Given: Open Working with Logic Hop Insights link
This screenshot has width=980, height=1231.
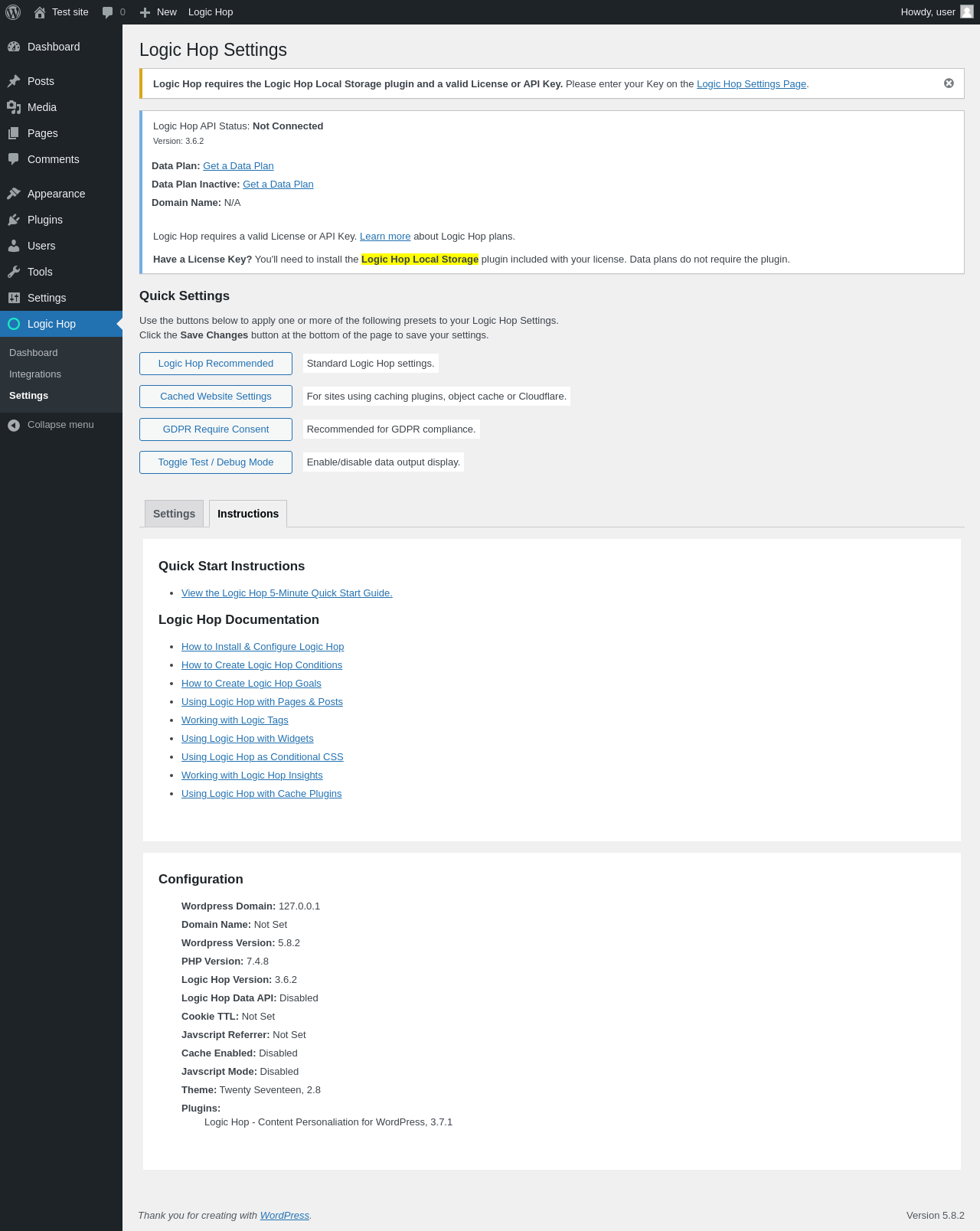Looking at the screenshot, I should (252, 775).
